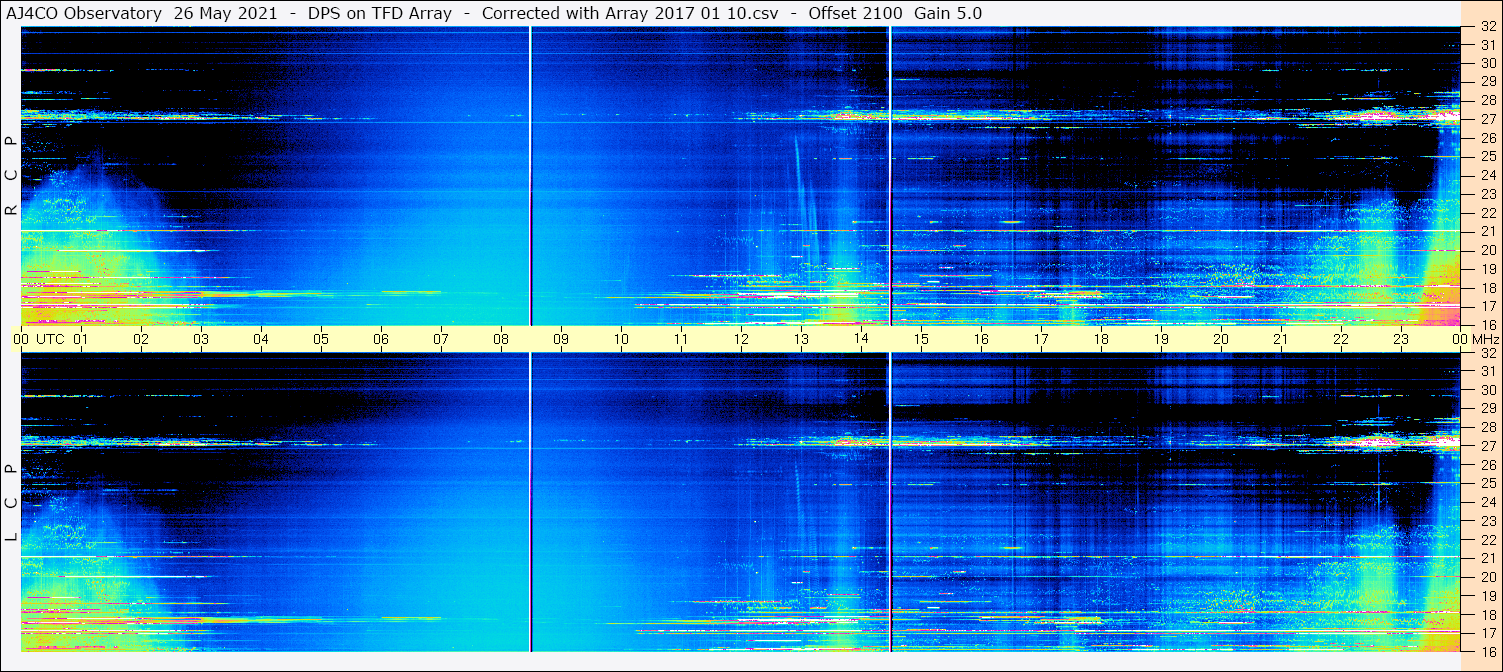Click the RCP vertical label on left edge
This screenshot has width=1503, height=672.
coord(11,176)
